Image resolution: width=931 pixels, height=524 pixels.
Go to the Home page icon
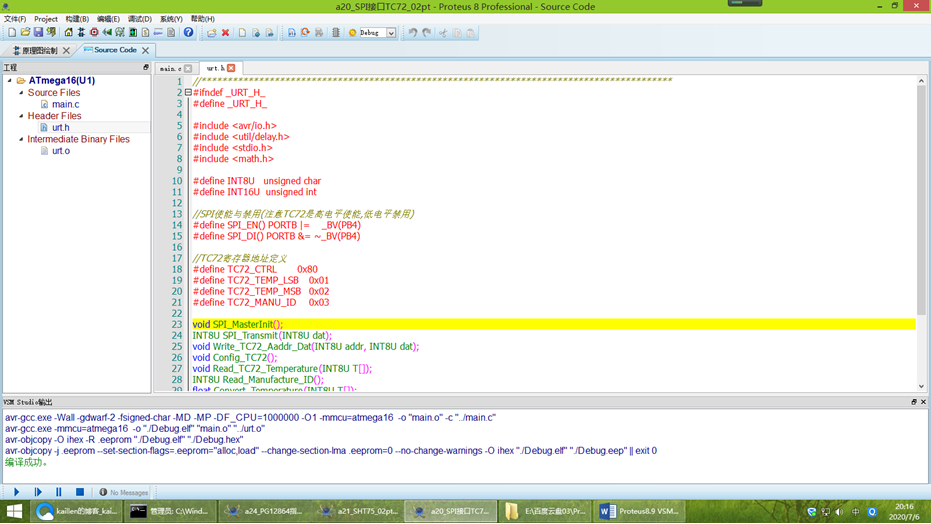[x=69, y=33]
